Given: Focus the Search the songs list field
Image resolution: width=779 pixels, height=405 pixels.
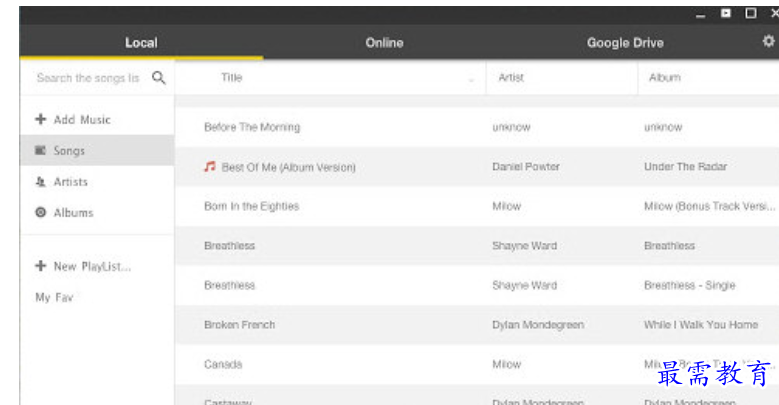Looking at the screenshot, I should [x=88, y=78].
